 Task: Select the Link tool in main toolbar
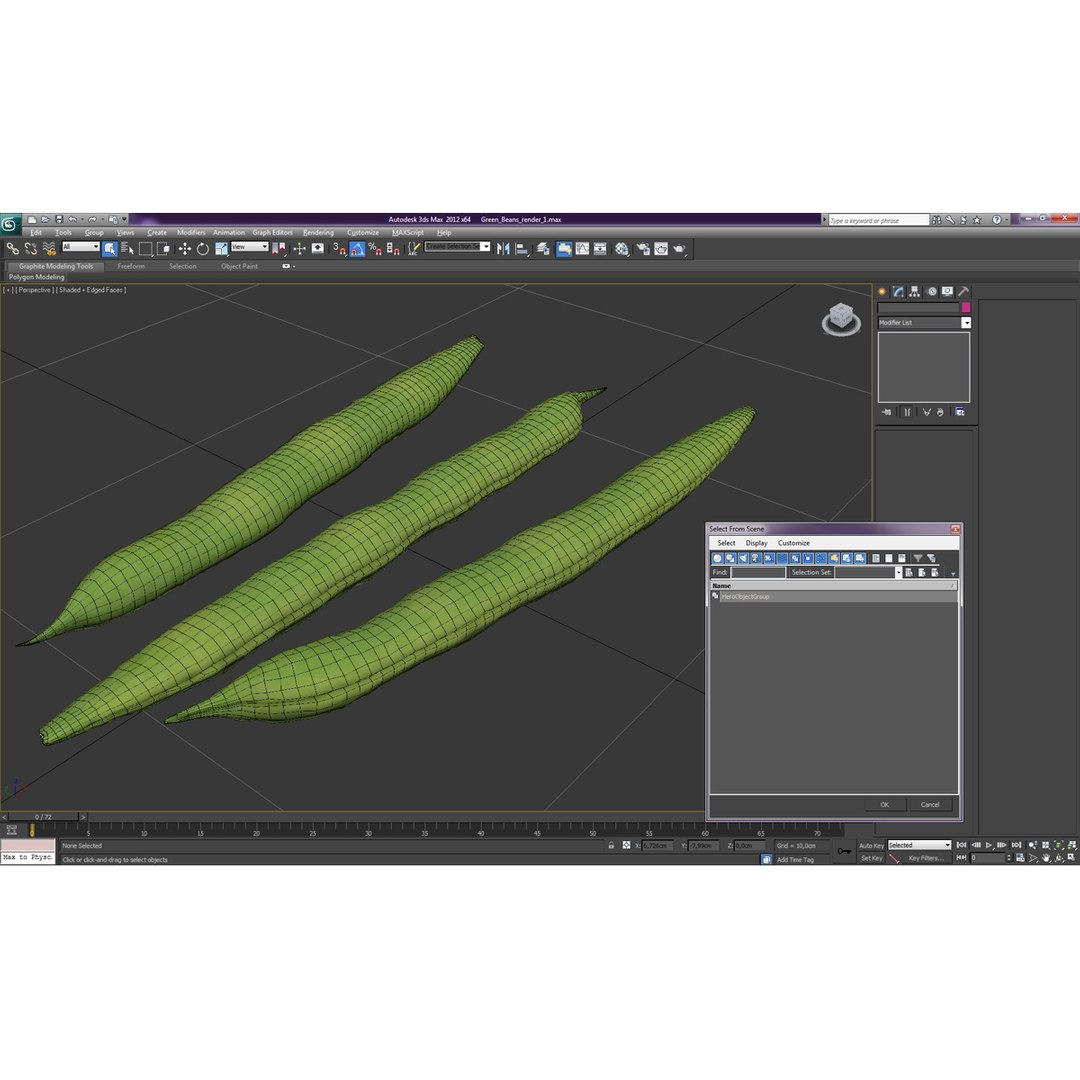pos(12,249)
